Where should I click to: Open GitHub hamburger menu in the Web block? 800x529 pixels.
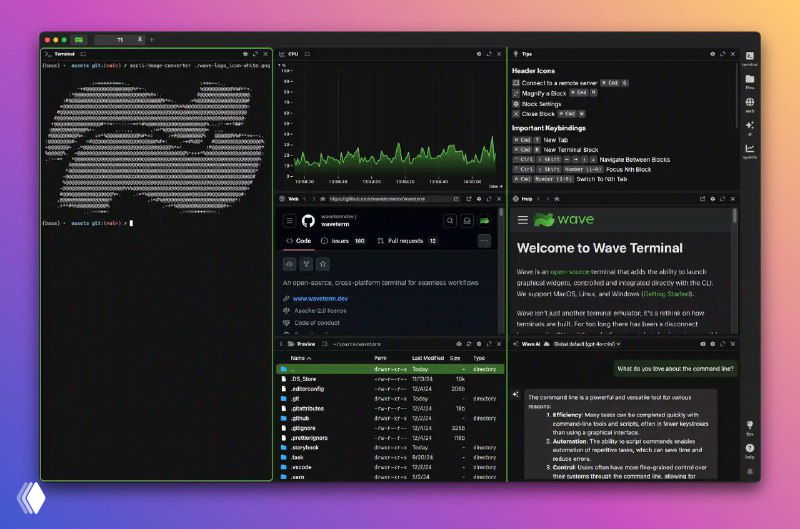[289, 221]
